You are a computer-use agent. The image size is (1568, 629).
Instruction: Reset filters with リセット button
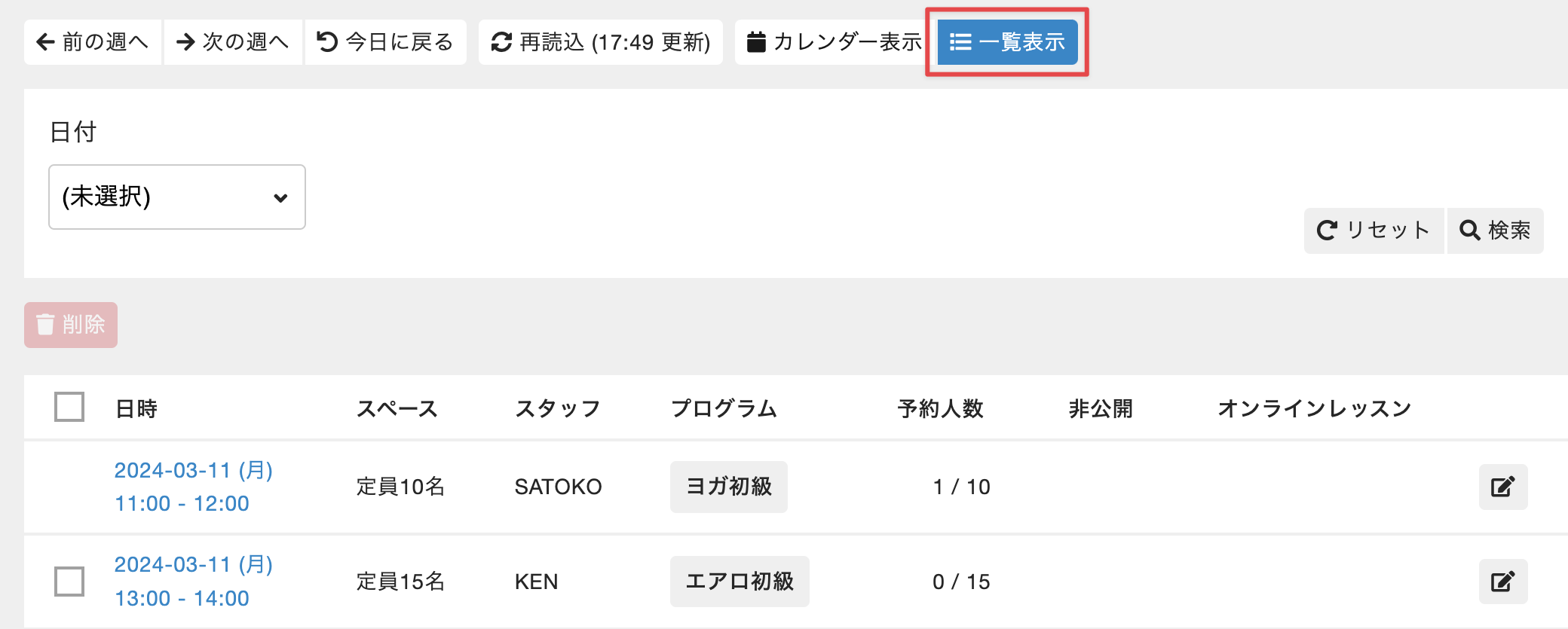tap(1374, 231)
